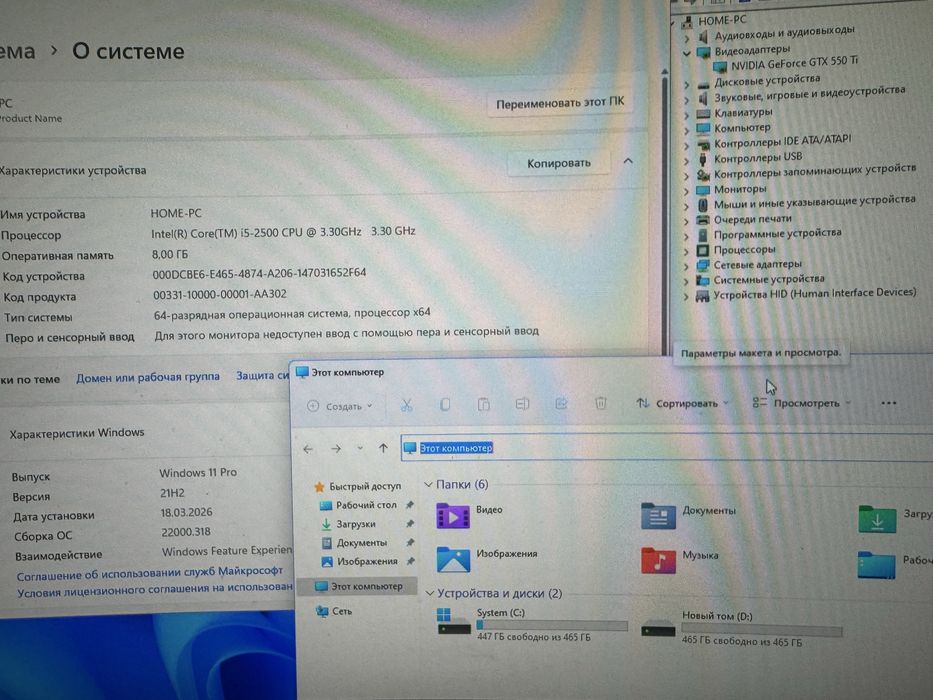Open the three-dots more options menu
933x700 pixels.
tap(888, 403)
